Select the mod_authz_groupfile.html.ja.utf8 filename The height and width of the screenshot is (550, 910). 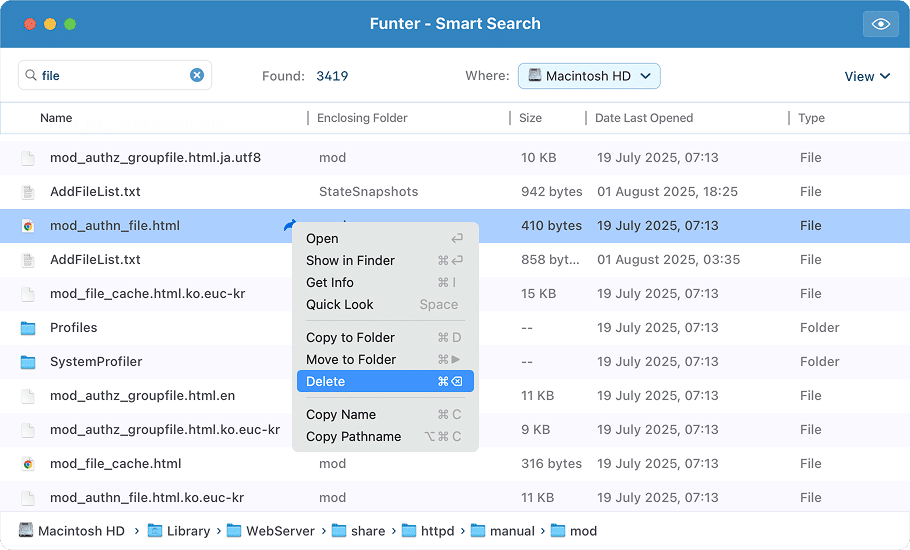pos(156,158)
